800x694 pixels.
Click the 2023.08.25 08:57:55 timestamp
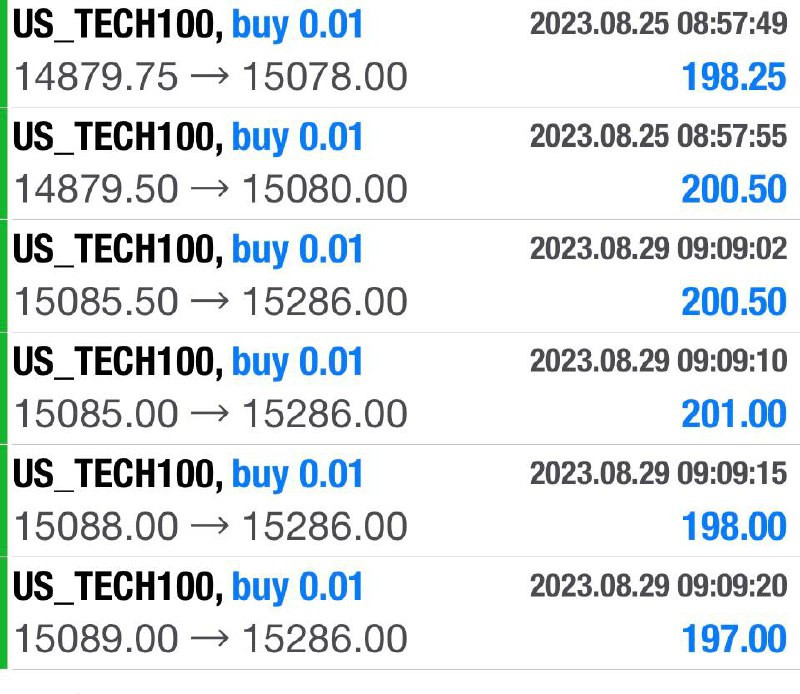coord(658,137)
